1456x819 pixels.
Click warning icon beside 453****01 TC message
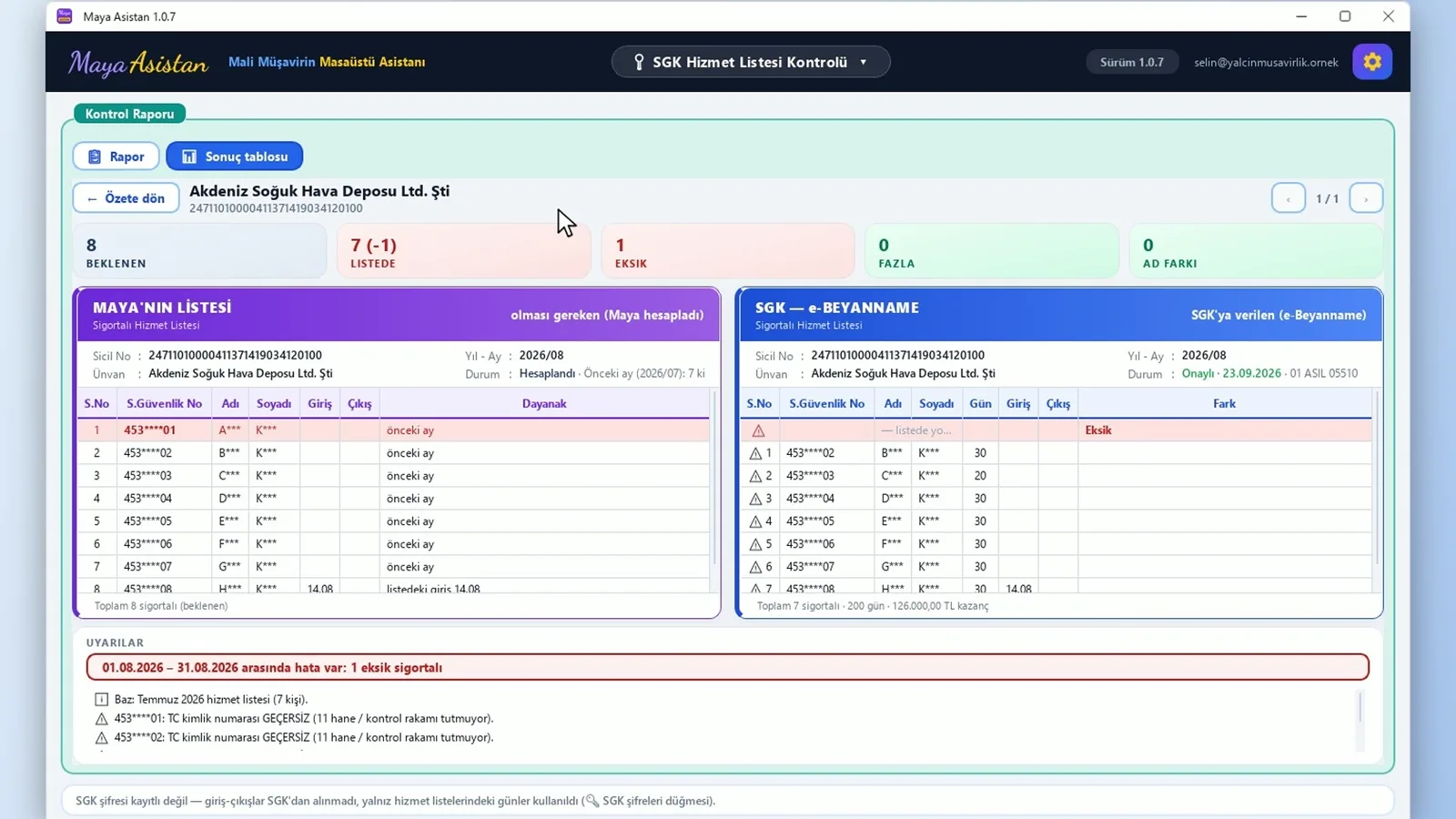(101, 719)
